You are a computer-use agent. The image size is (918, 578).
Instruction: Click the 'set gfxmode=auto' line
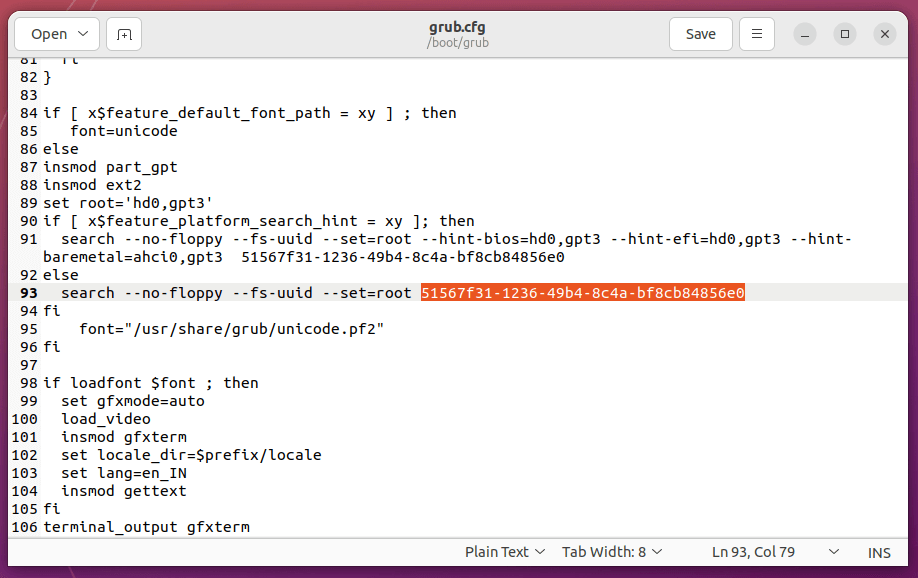tap(133, 401)
